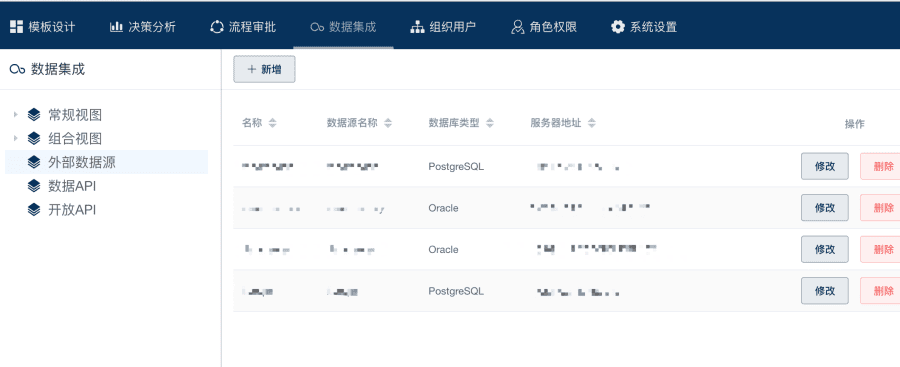Click Oracle cell in third row
This screenshot has width=900, height=367.
[443, 250]
